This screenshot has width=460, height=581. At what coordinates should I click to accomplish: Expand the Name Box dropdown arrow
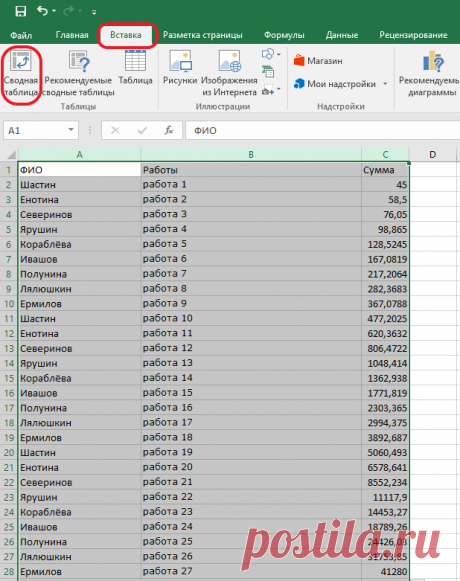[71, 130]
